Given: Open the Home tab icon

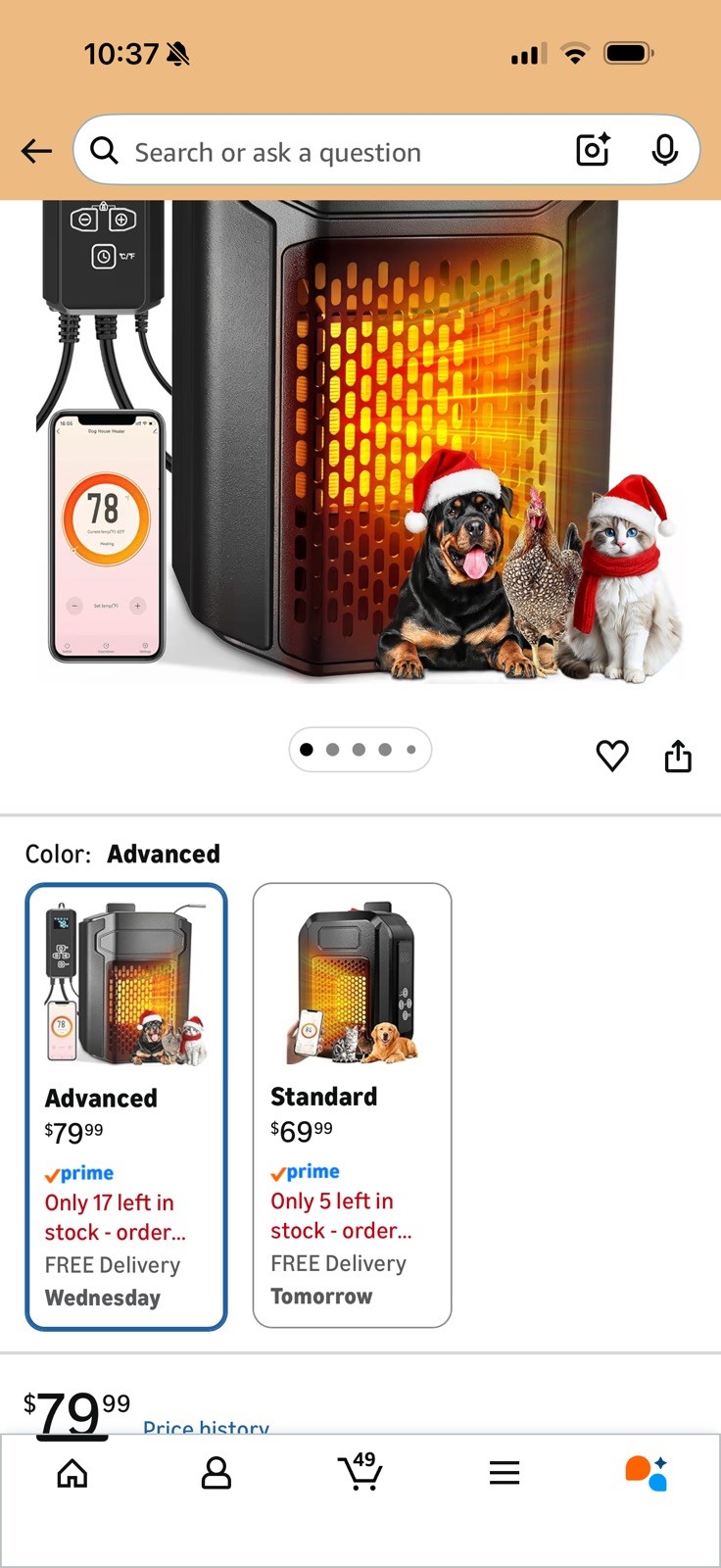Looking at the screenshot, I should click(x=72, y=1473).
